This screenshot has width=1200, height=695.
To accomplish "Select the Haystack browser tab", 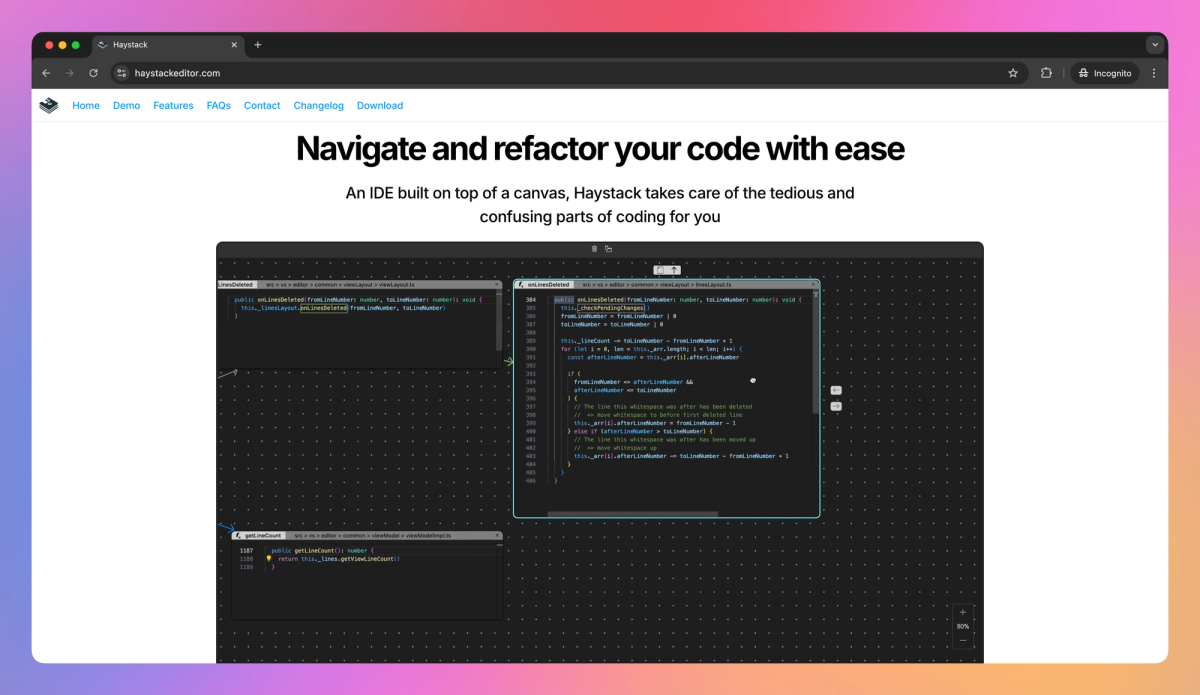I will pyautogui.click(x=167, y=45).
